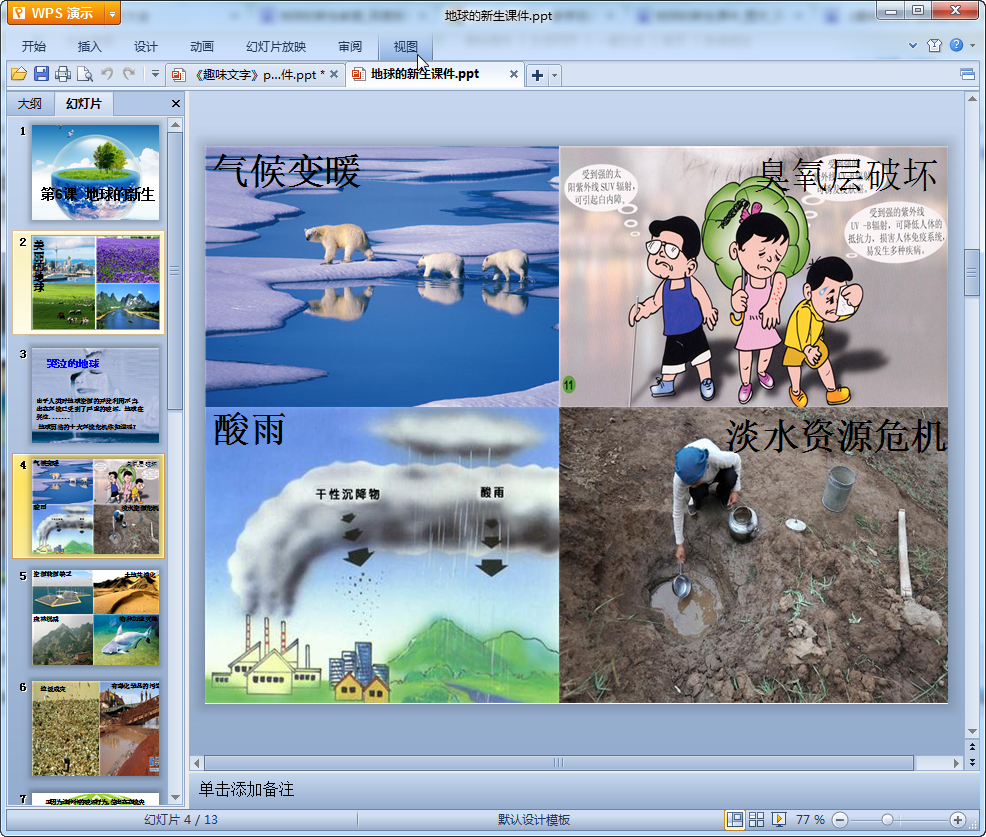The height and width of the screenshot is (837, 986).
Task: Click 默认设计模板 in status bar
Action: pos(534,819)
